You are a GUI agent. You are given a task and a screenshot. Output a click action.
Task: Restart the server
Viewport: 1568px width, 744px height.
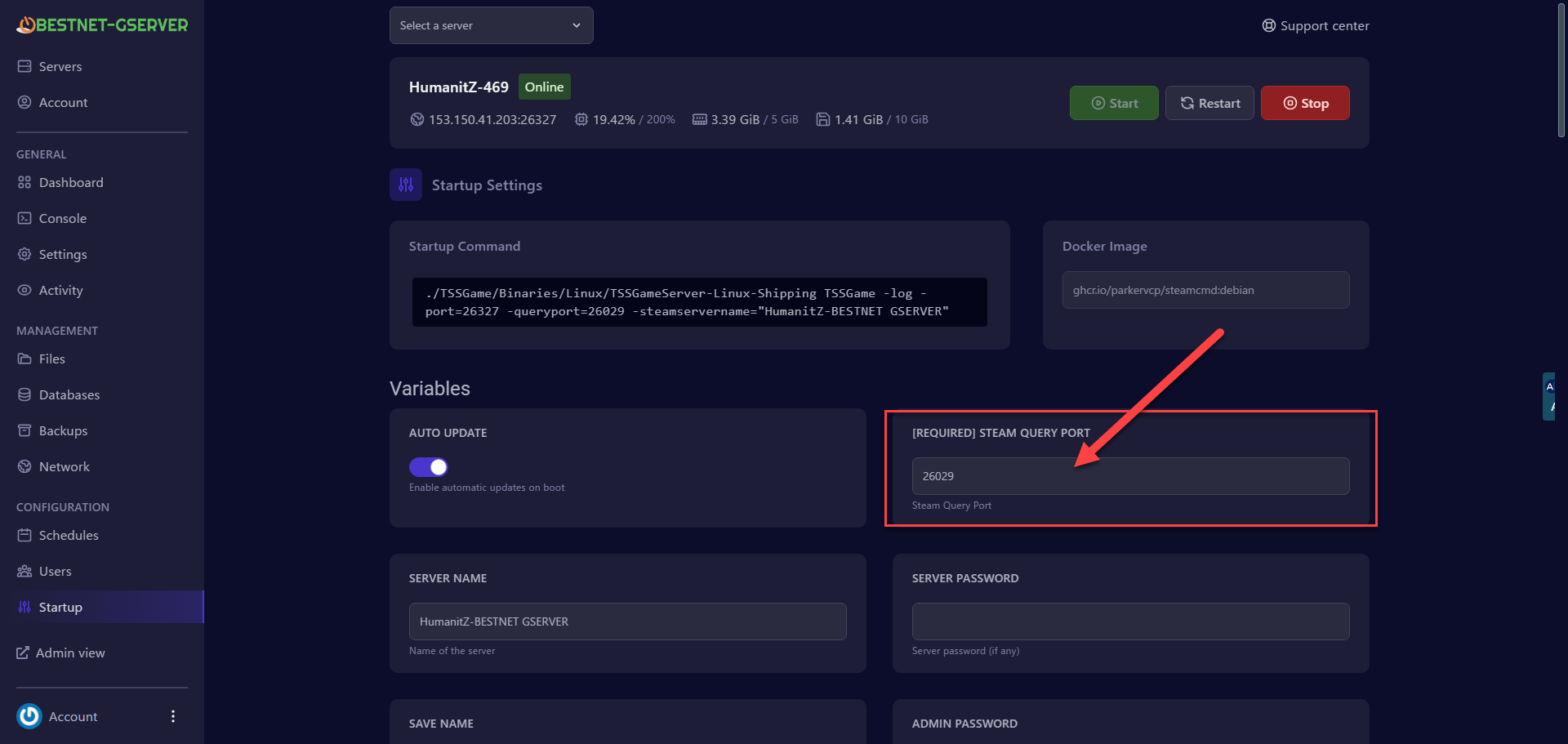point(1209,103)
